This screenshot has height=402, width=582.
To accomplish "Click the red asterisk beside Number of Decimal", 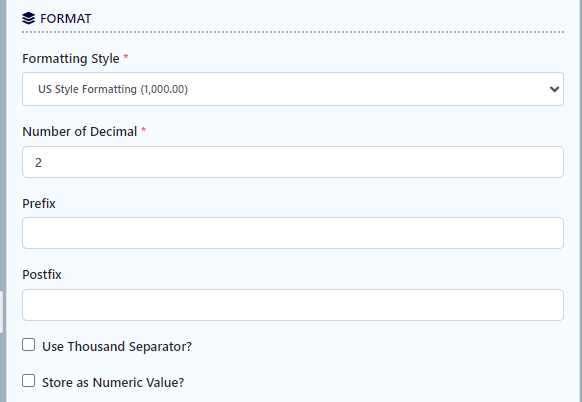I will coord(144,130).
